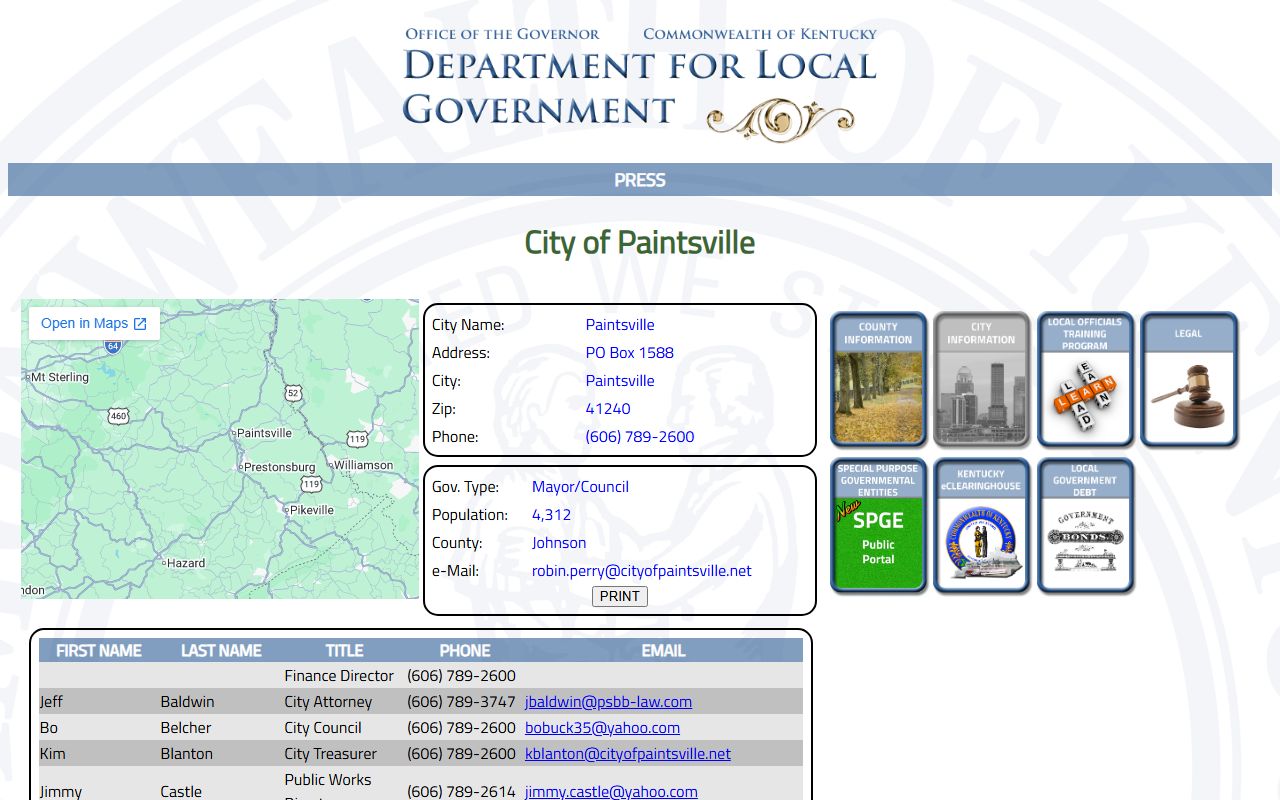
Task: Select the PRESS menu bar item
Action: tap(640, 180)
